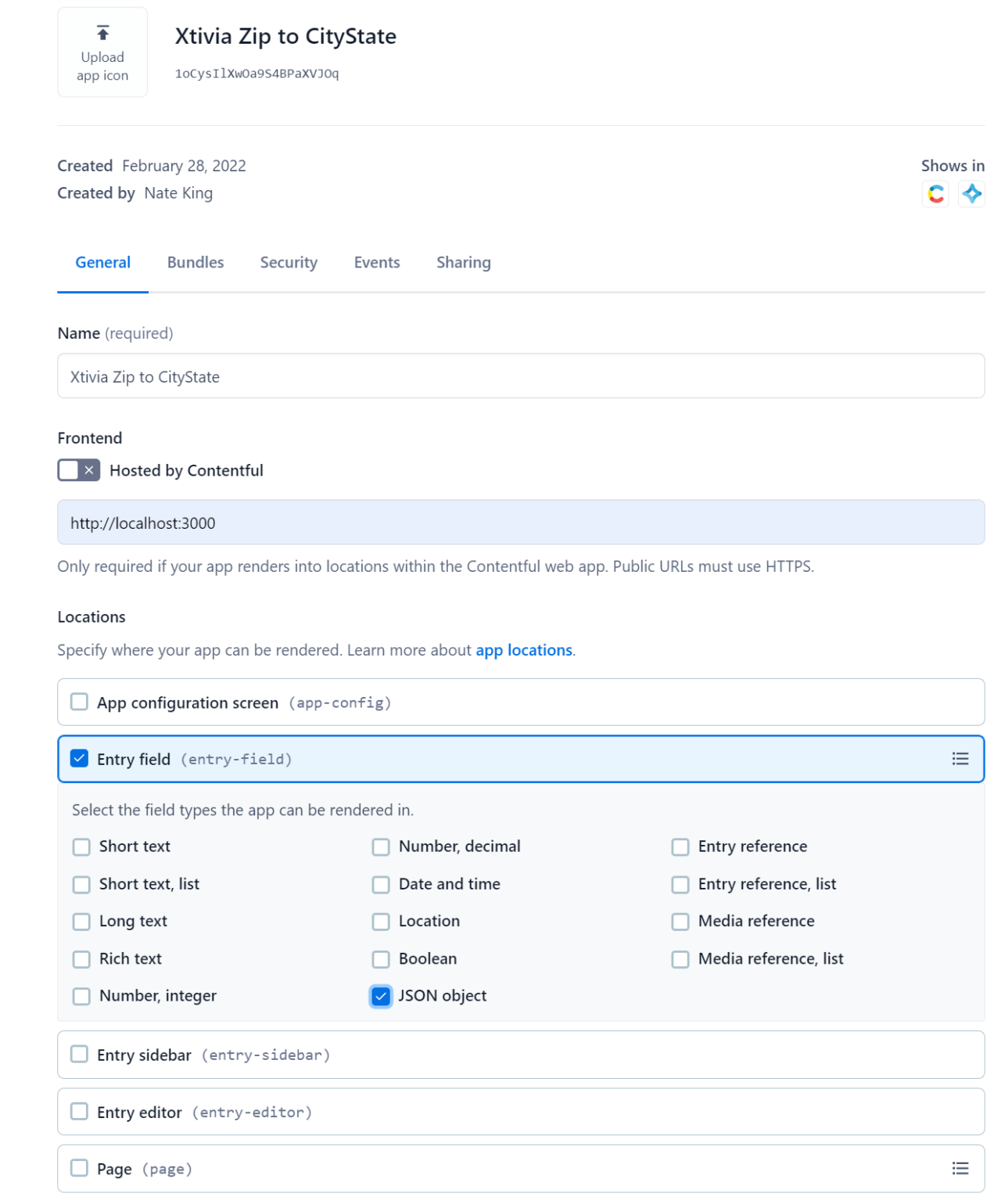1001x1204 pixels.
Task: Open the list icon on the Page row
Action: coord(960,1168)
